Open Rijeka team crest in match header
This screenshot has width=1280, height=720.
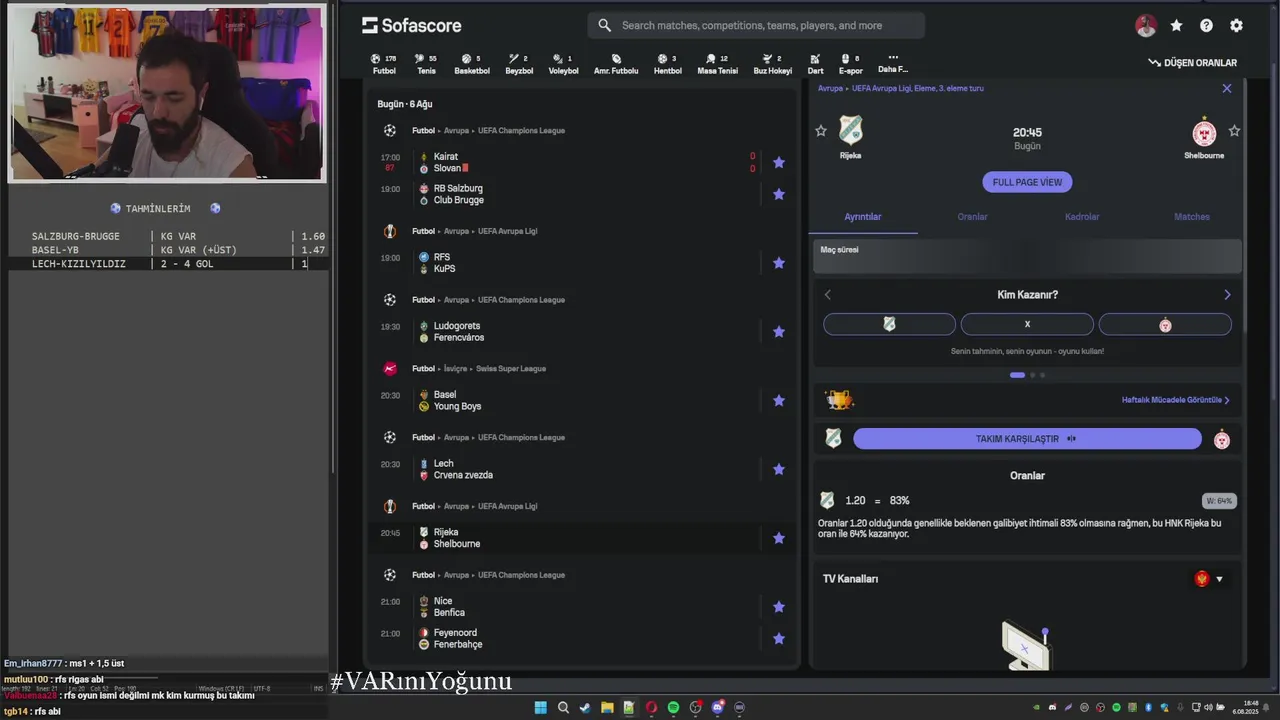[x=851, y=131]
